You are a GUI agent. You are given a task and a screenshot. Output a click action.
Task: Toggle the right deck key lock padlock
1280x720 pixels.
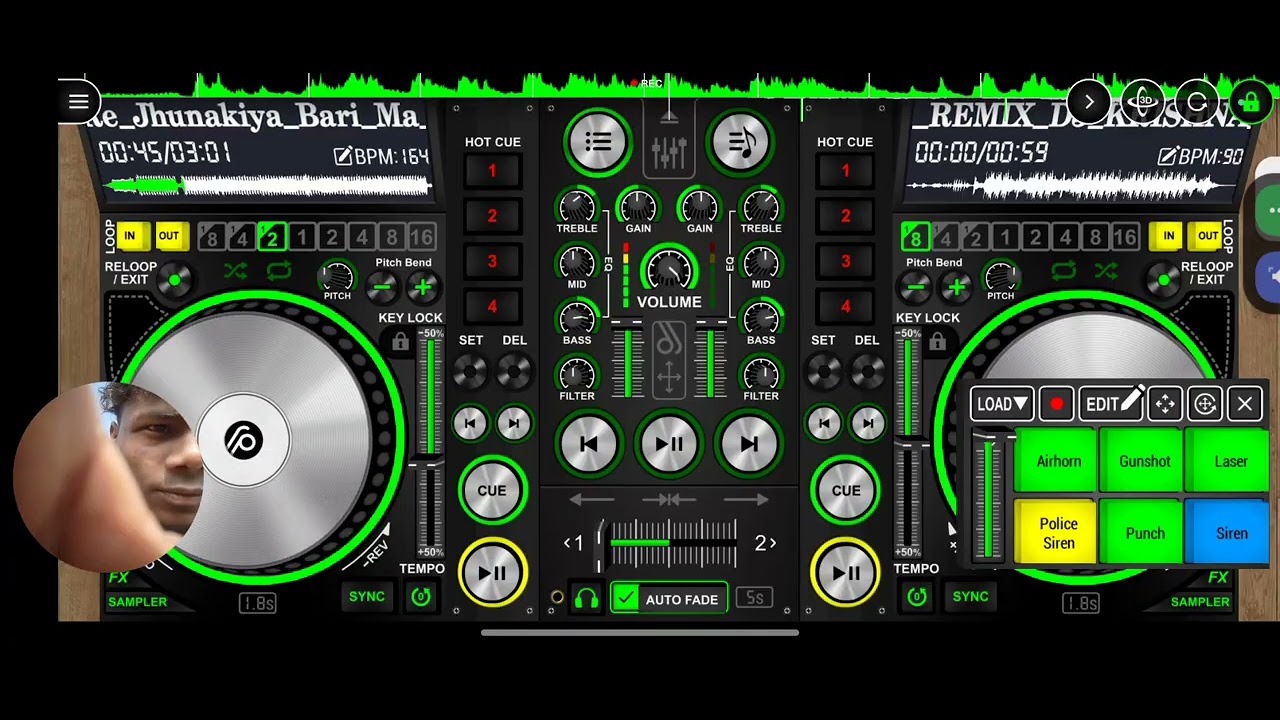coord(936,343)
